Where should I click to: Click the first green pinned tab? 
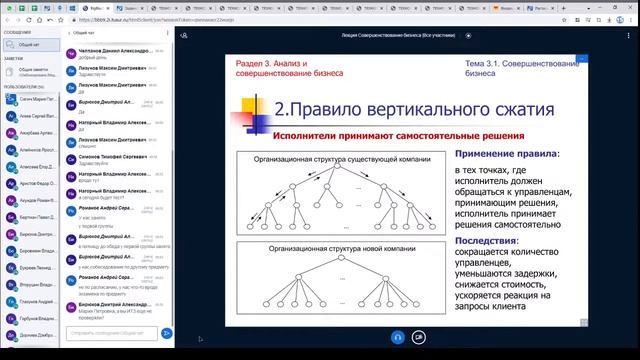(x=9, y=8)
